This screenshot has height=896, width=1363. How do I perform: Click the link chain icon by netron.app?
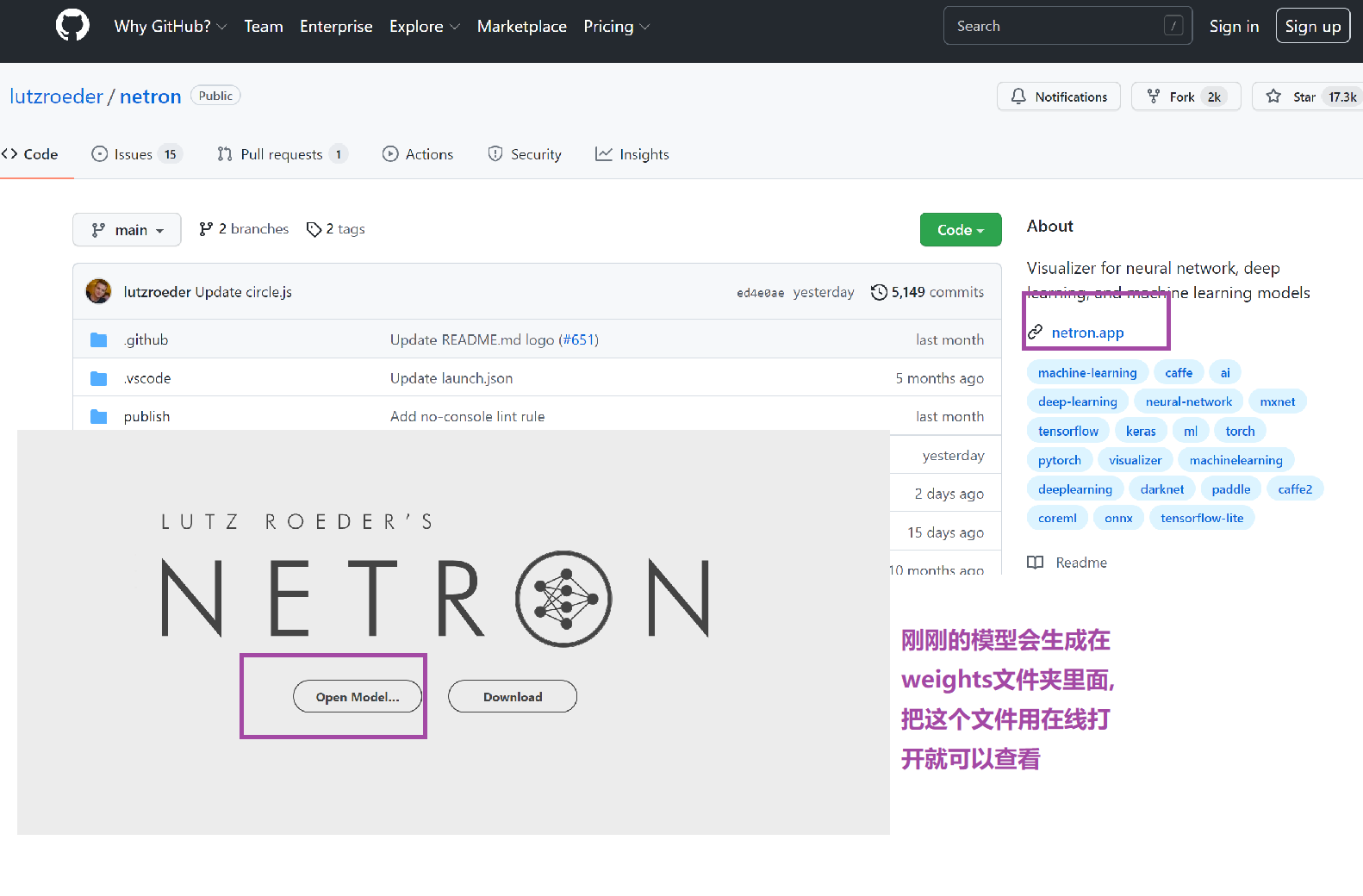(x=1036, y=333)
